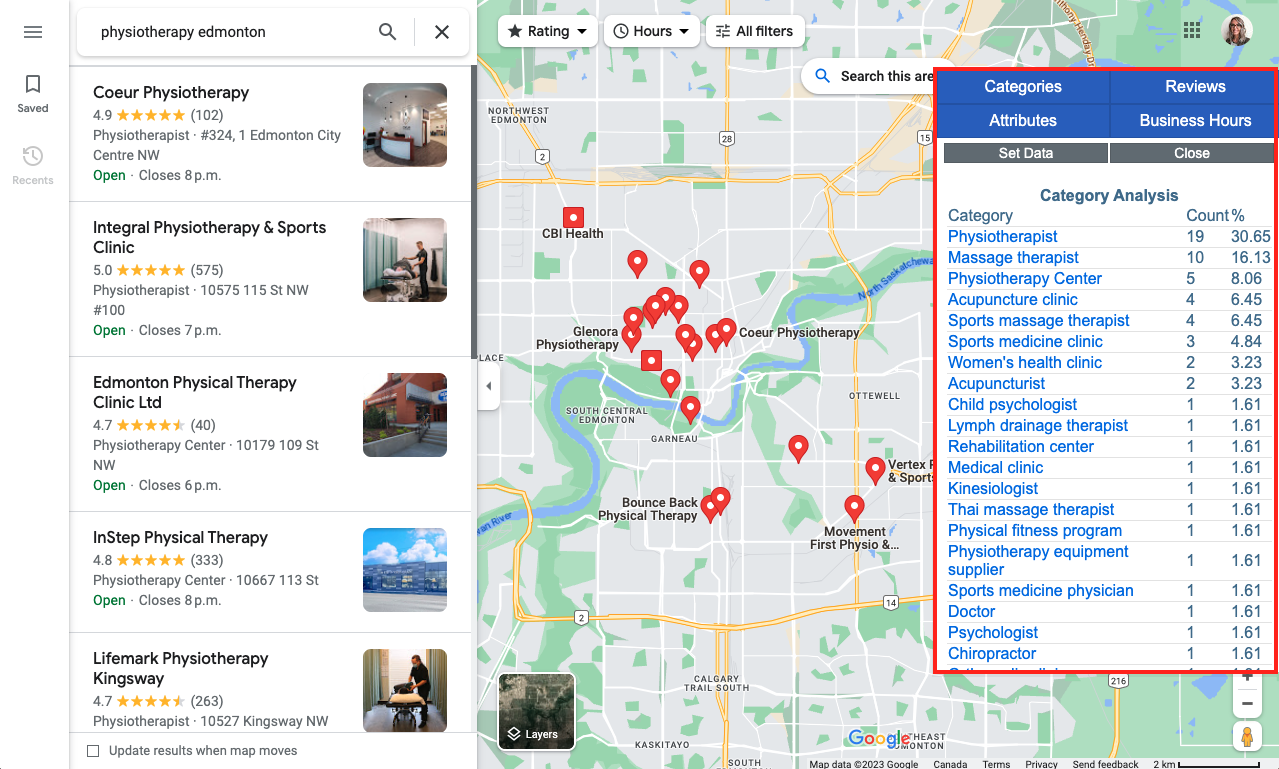Zoom out the map with minus button

[x=1246, y=703]
